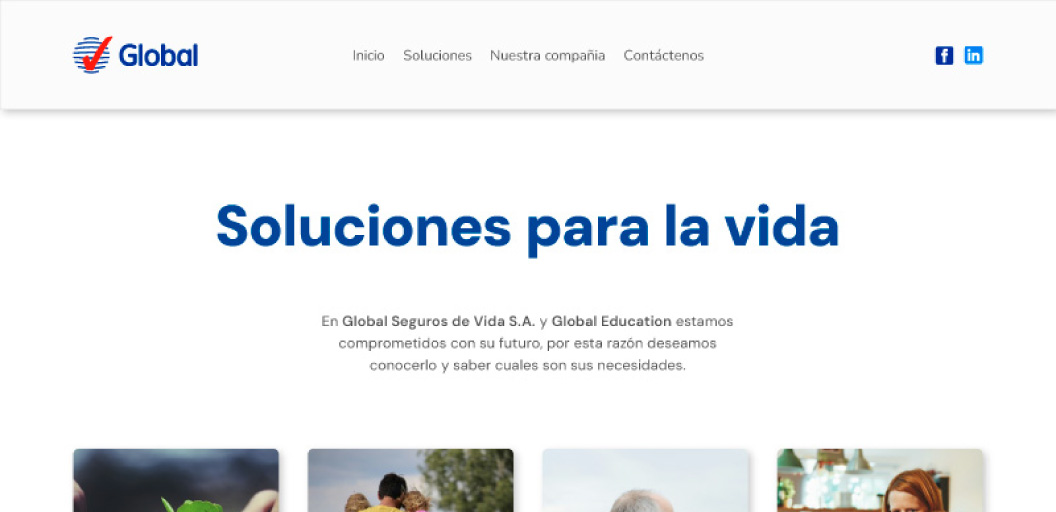Click the text line starting with comprometidos
This screenshot has height=512, width=1056.
coord(527,343)
